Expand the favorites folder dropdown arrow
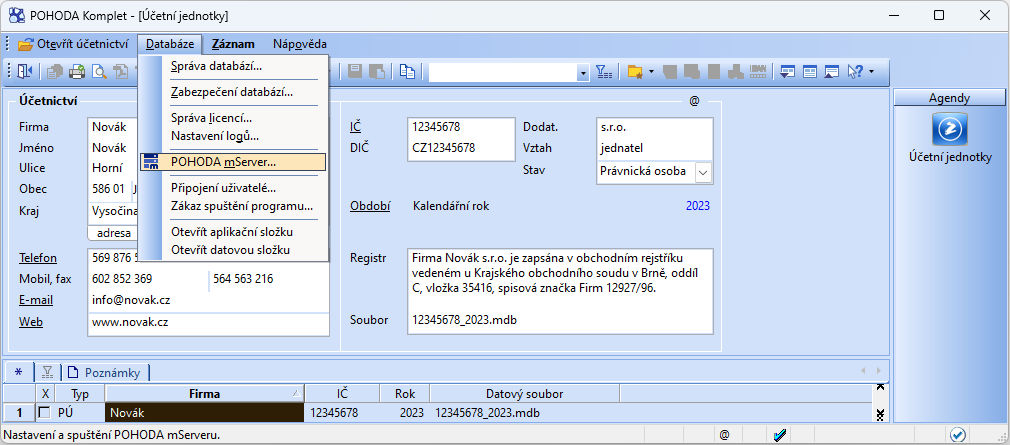Viewport: 1010px width, 445px height. click(651, 72)
